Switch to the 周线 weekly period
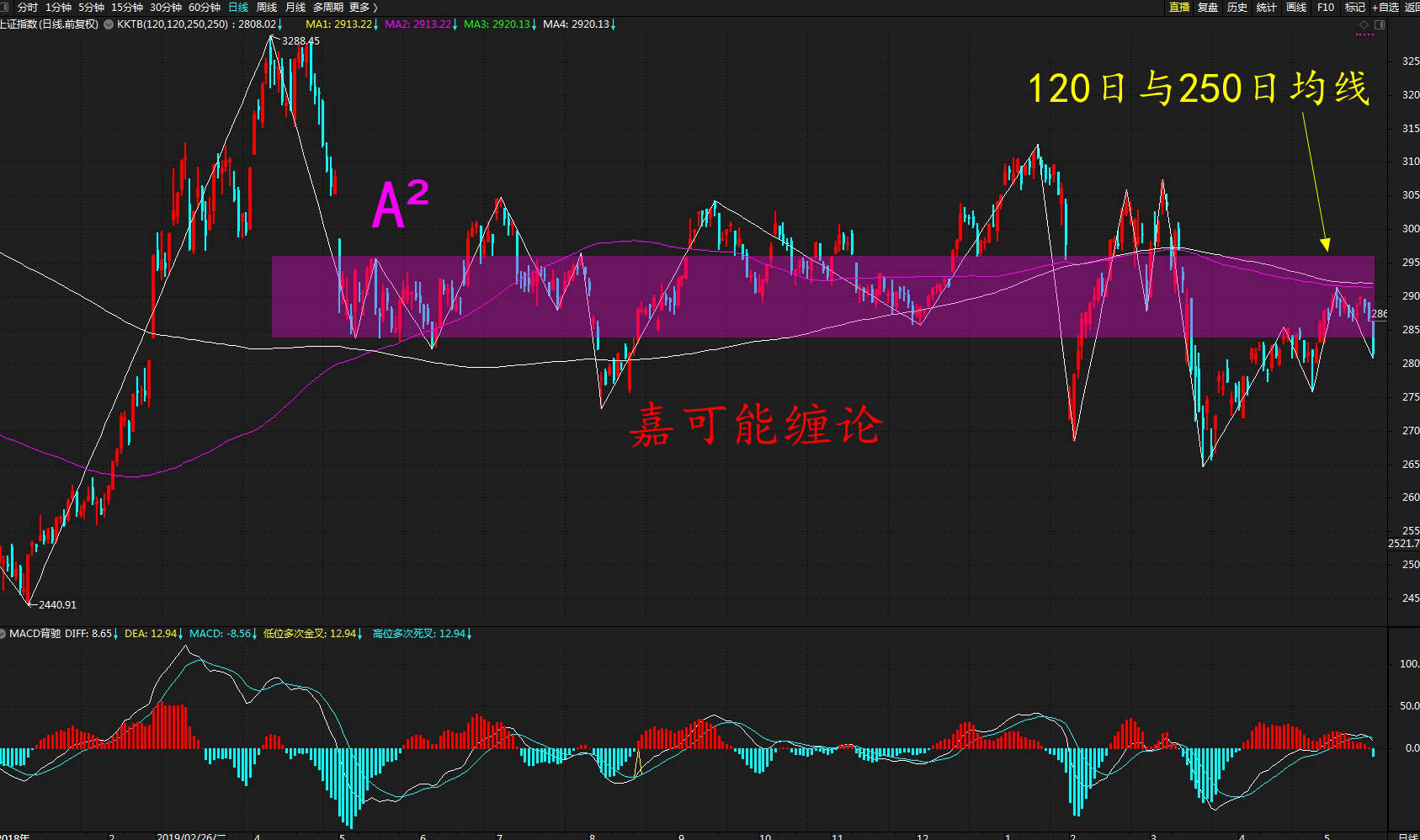Screen dimensions: 1420x840 coord(267,7)
